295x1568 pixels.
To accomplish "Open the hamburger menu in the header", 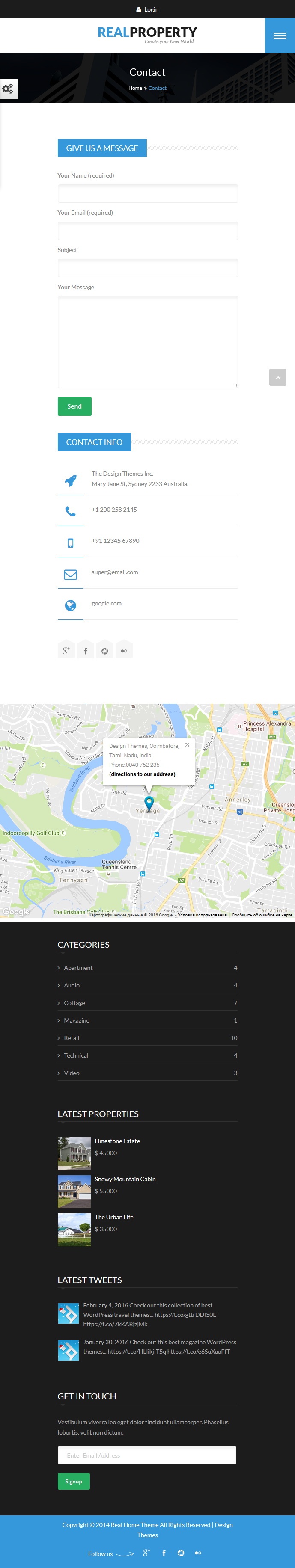I will tap(280, 36).
